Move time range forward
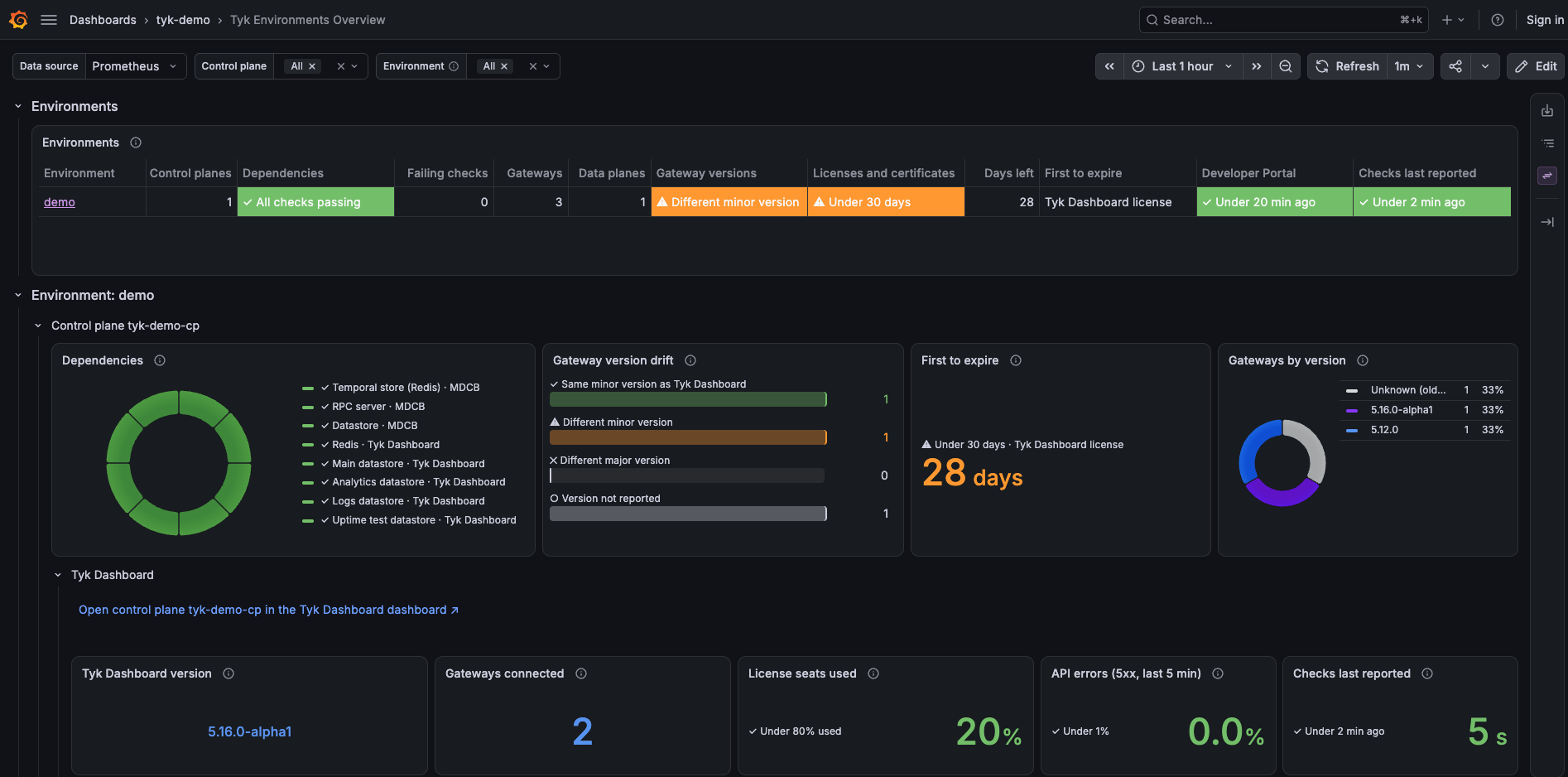The width and height of the screenshot is (1568, 777). pyautogui.click(x=1257, y=66)
